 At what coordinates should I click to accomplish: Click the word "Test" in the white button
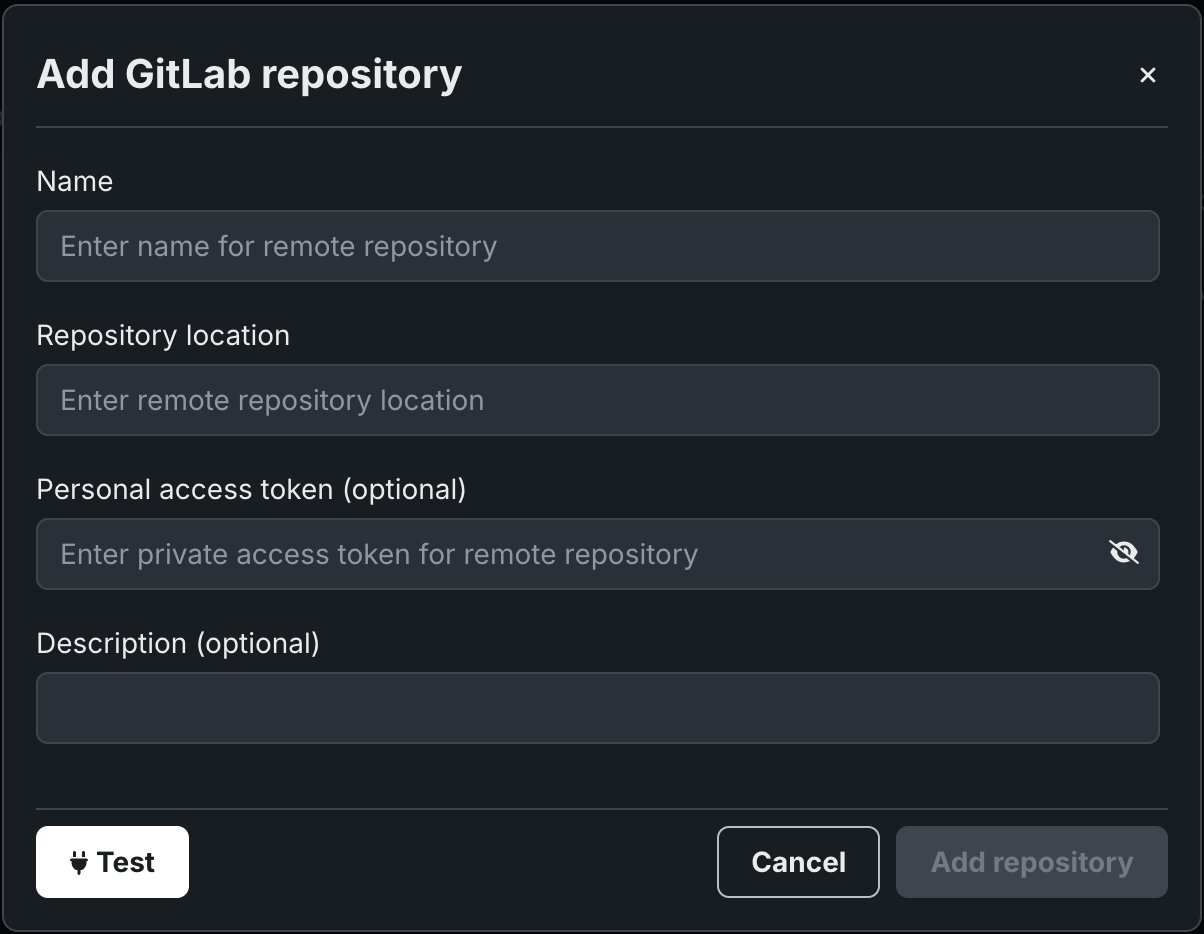[x=126, y=862]
